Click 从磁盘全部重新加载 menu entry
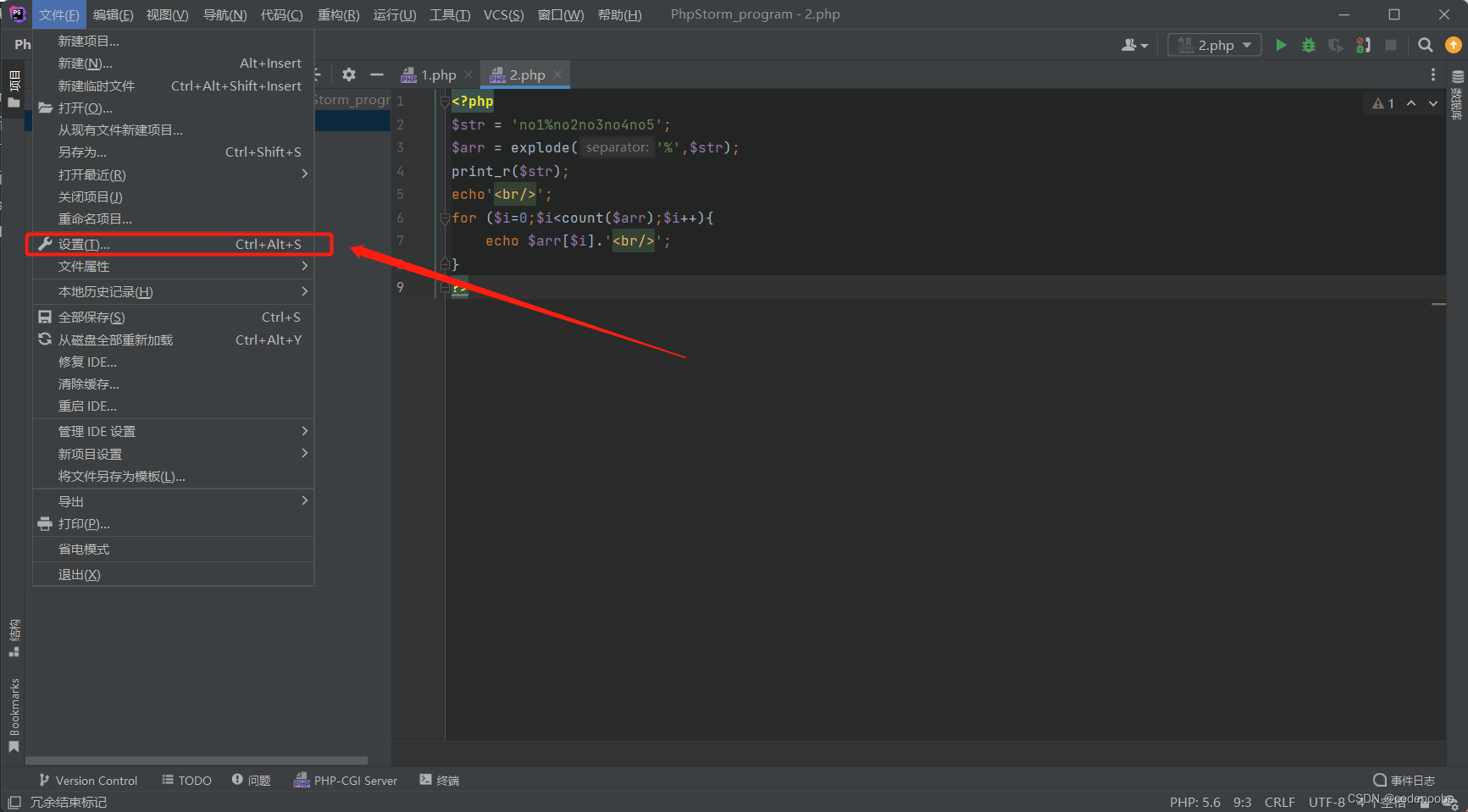The image size is (1468, 812). pos(173,340)
